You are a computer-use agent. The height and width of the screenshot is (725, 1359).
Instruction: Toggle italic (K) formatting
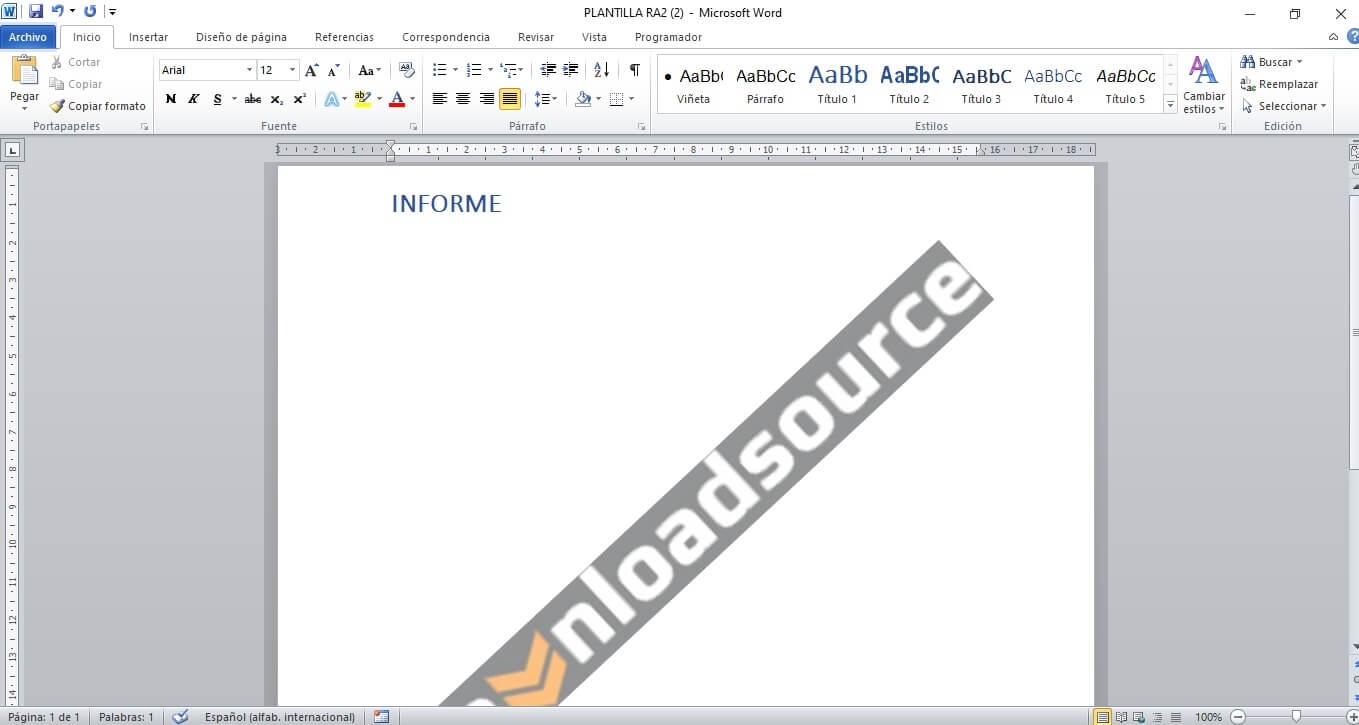coord(193,99)
